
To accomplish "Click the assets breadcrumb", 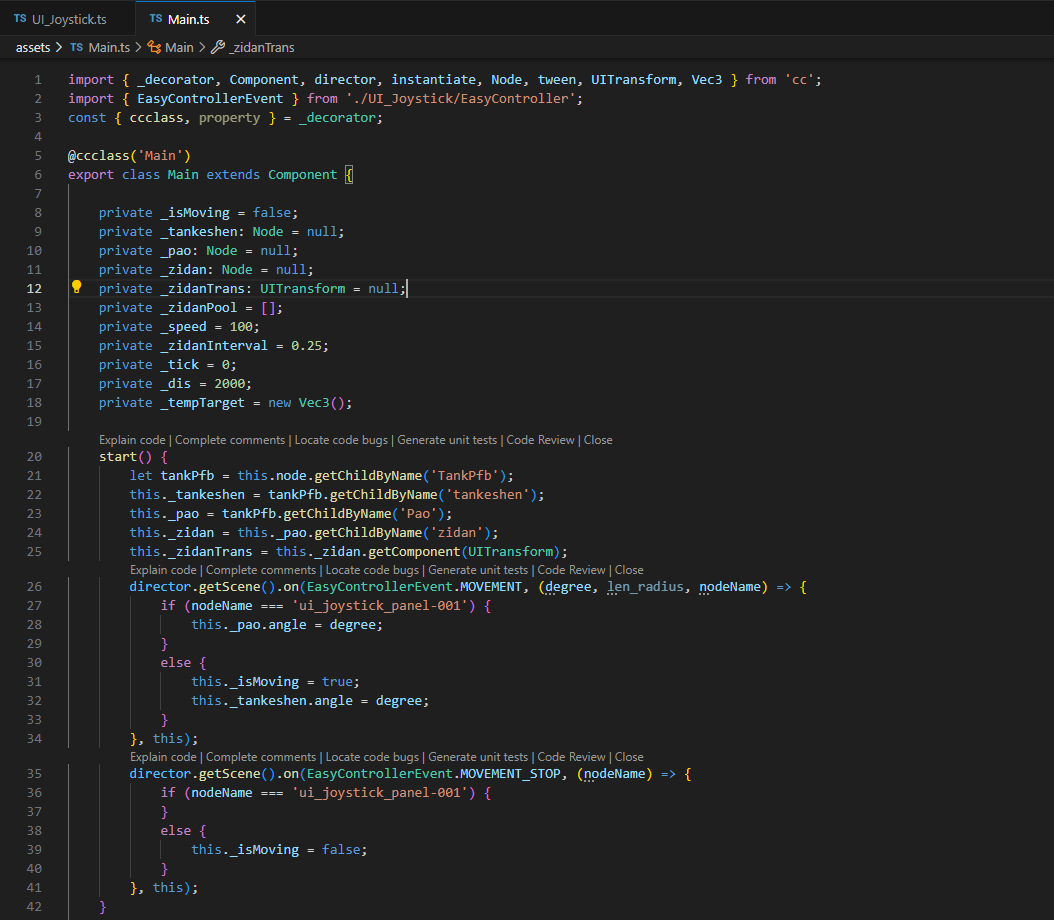I will point(33,47).
